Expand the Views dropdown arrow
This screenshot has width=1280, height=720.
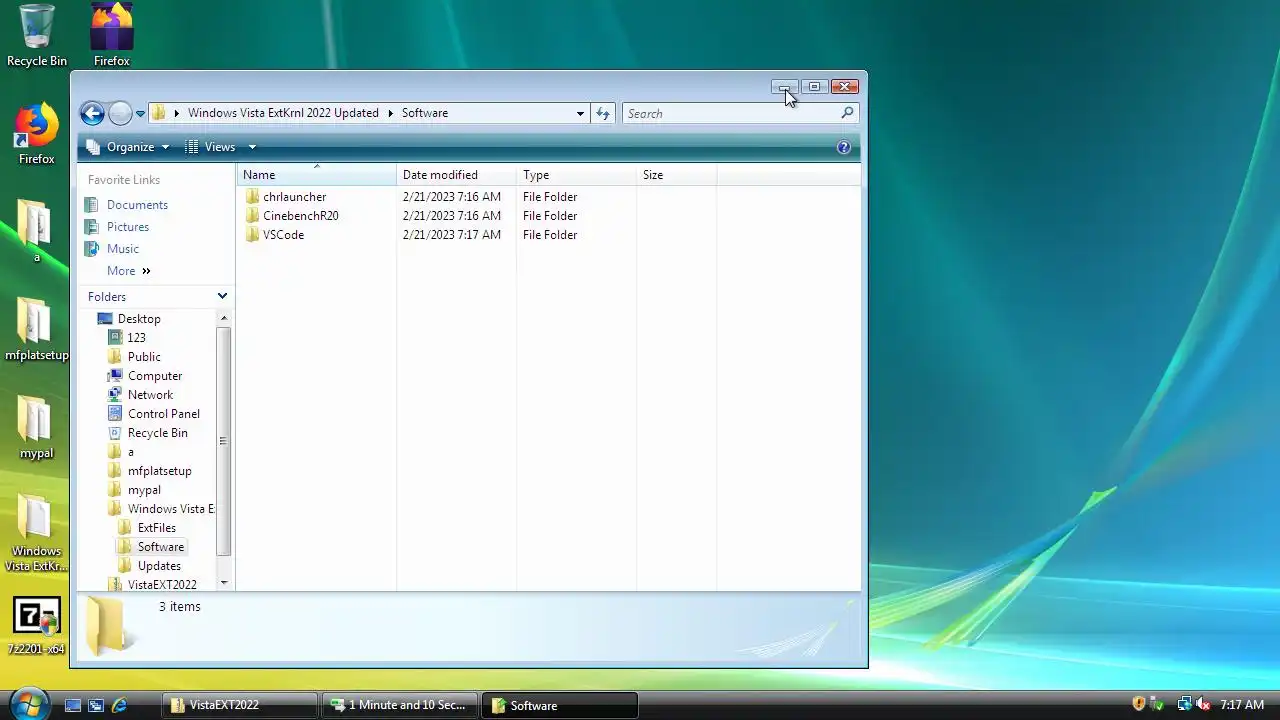252,147
